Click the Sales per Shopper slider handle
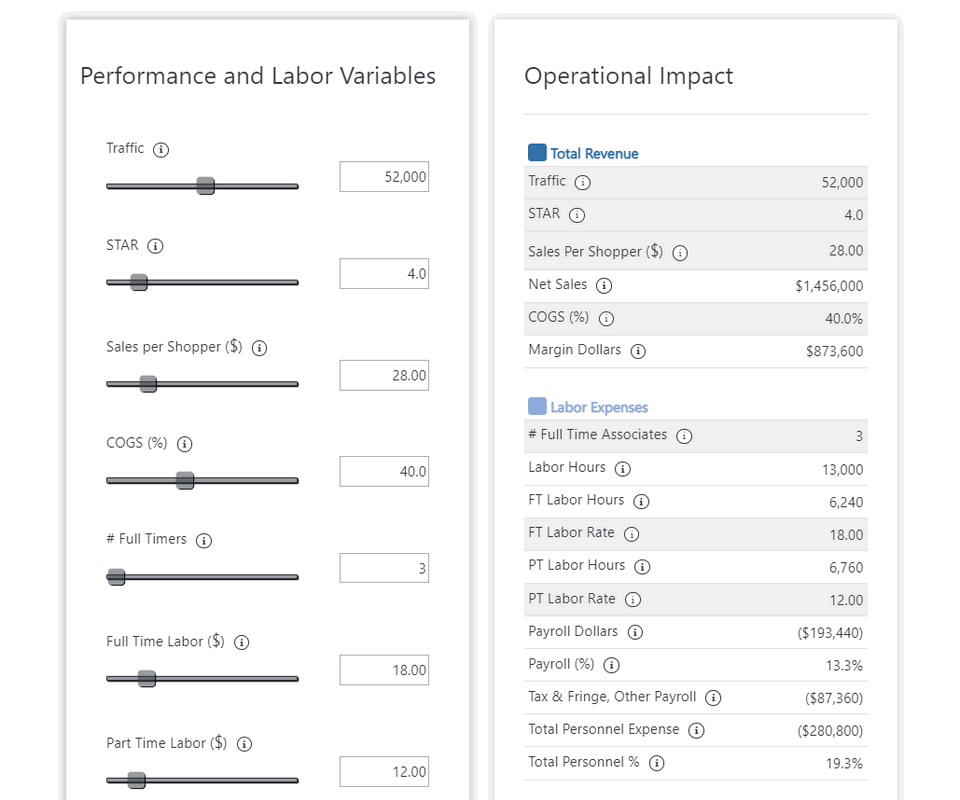The height and width of the screenshot is (800, 960). click(148, 384)
